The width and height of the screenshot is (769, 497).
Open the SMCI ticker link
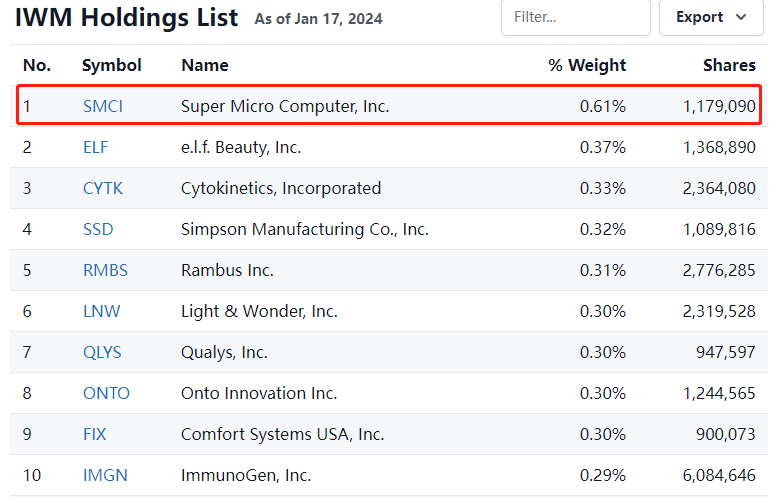click(103, 106)
